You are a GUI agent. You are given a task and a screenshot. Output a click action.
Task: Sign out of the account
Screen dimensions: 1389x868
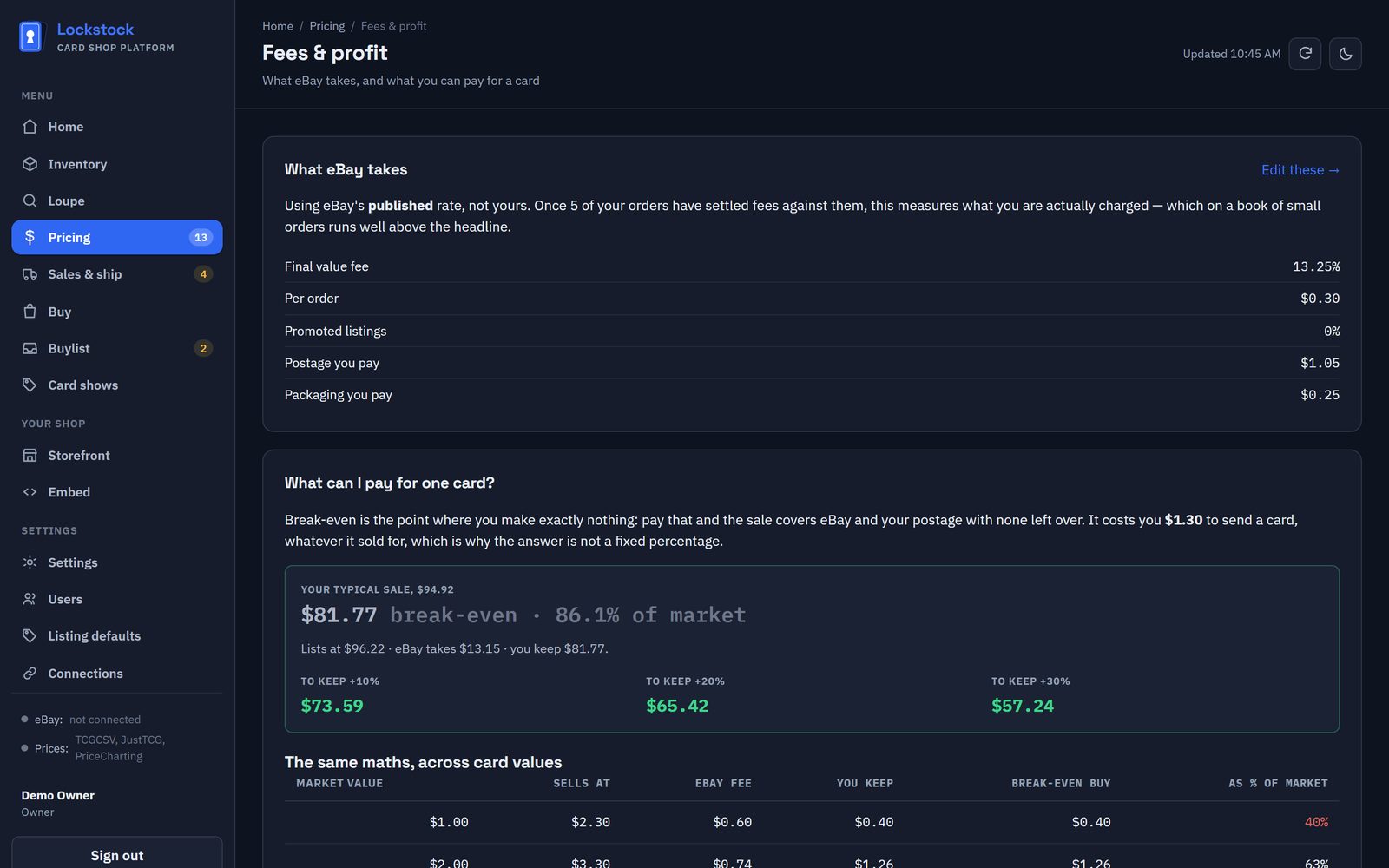tap(117, 855)
